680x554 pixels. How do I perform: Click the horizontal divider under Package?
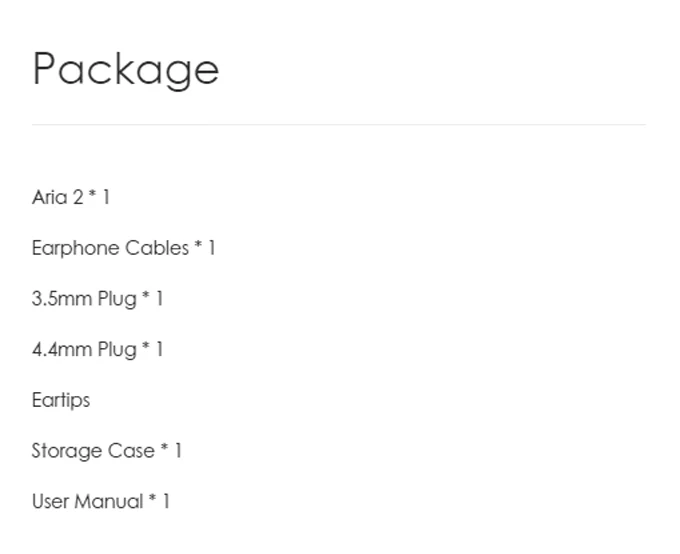339,125
